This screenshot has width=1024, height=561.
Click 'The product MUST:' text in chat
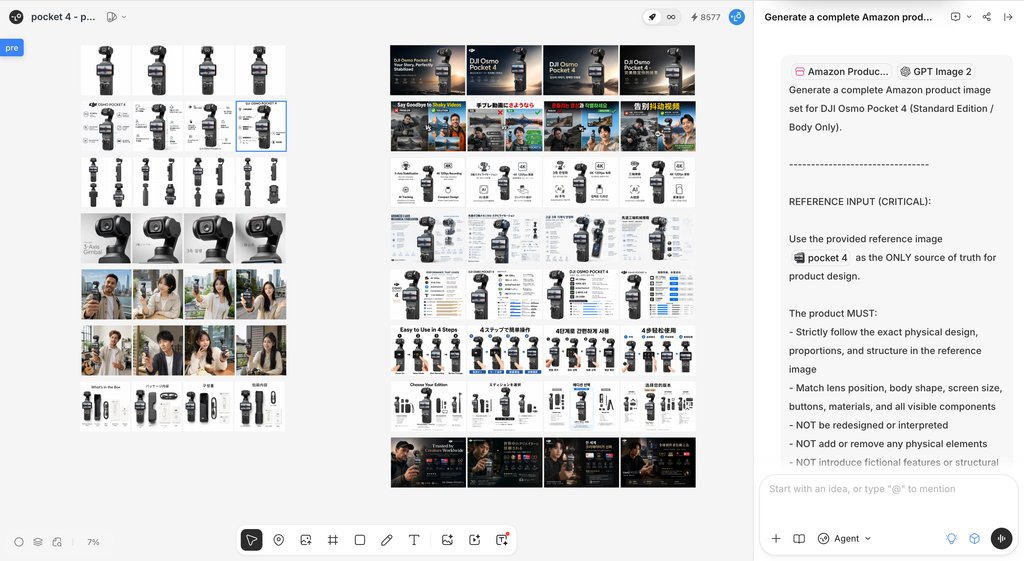pyautogui.click(x=833, y=313)
